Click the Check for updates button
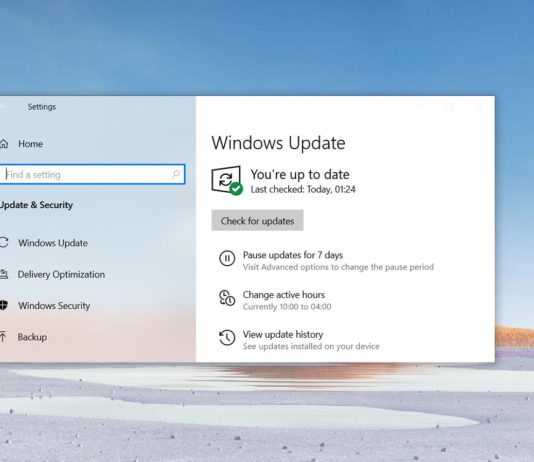This screenshot has height=462, width=534. click(x=257, y=221)
